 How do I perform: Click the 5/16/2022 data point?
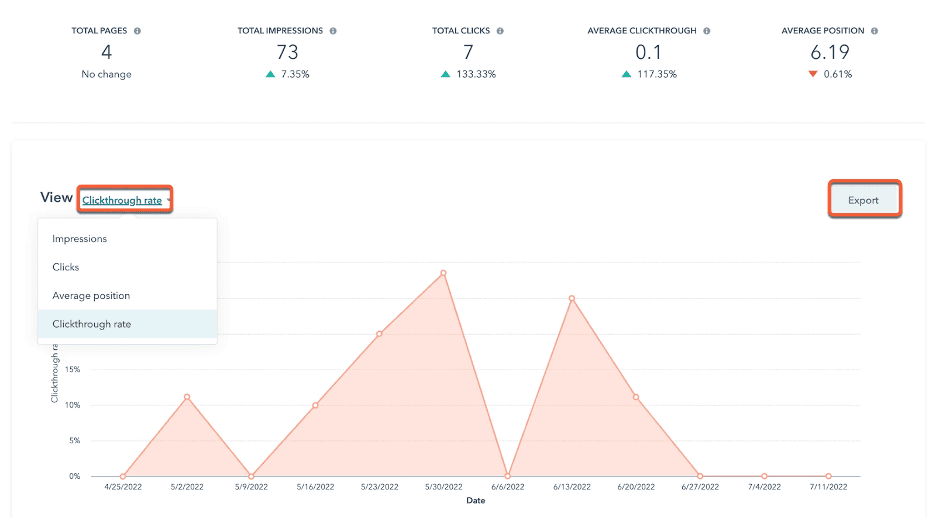[x=315, y=405]
